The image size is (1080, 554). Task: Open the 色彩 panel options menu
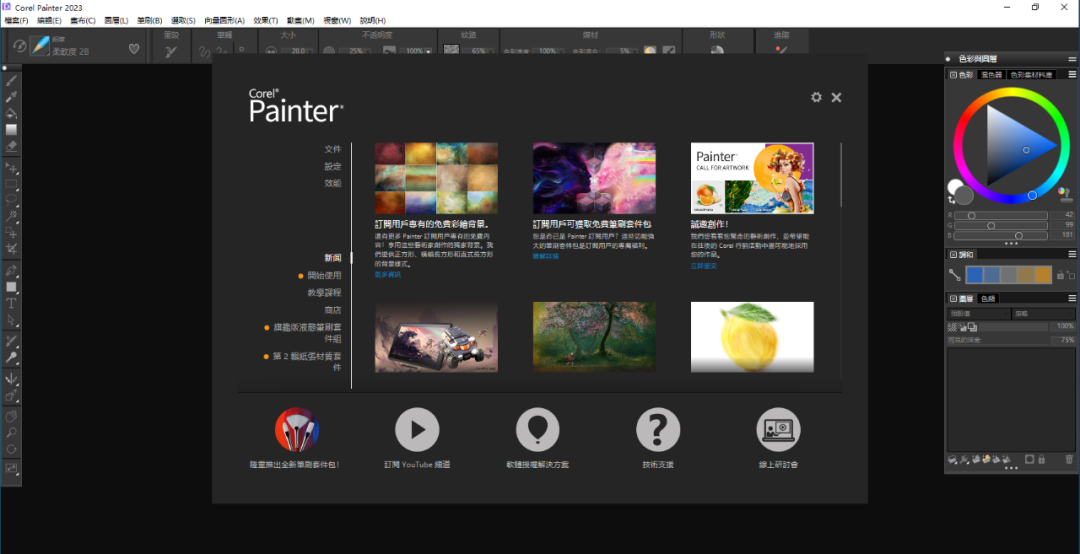1072,74
